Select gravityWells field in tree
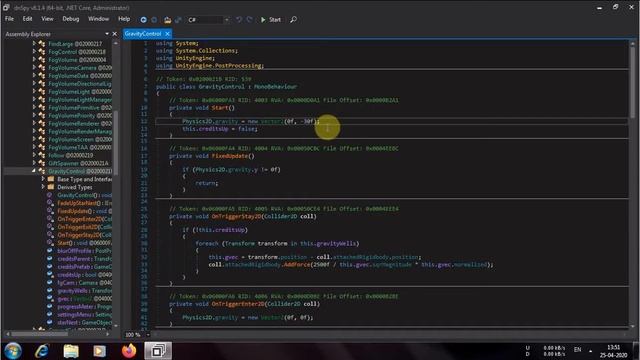The height and width of the screenshot is (360, 640). click(x=84, y=291)
